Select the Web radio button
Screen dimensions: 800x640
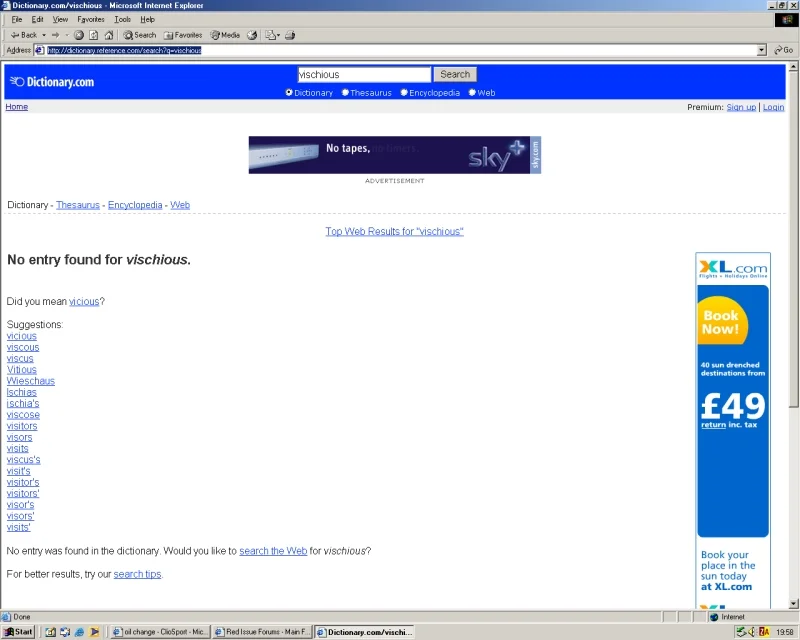pos(472,92)
